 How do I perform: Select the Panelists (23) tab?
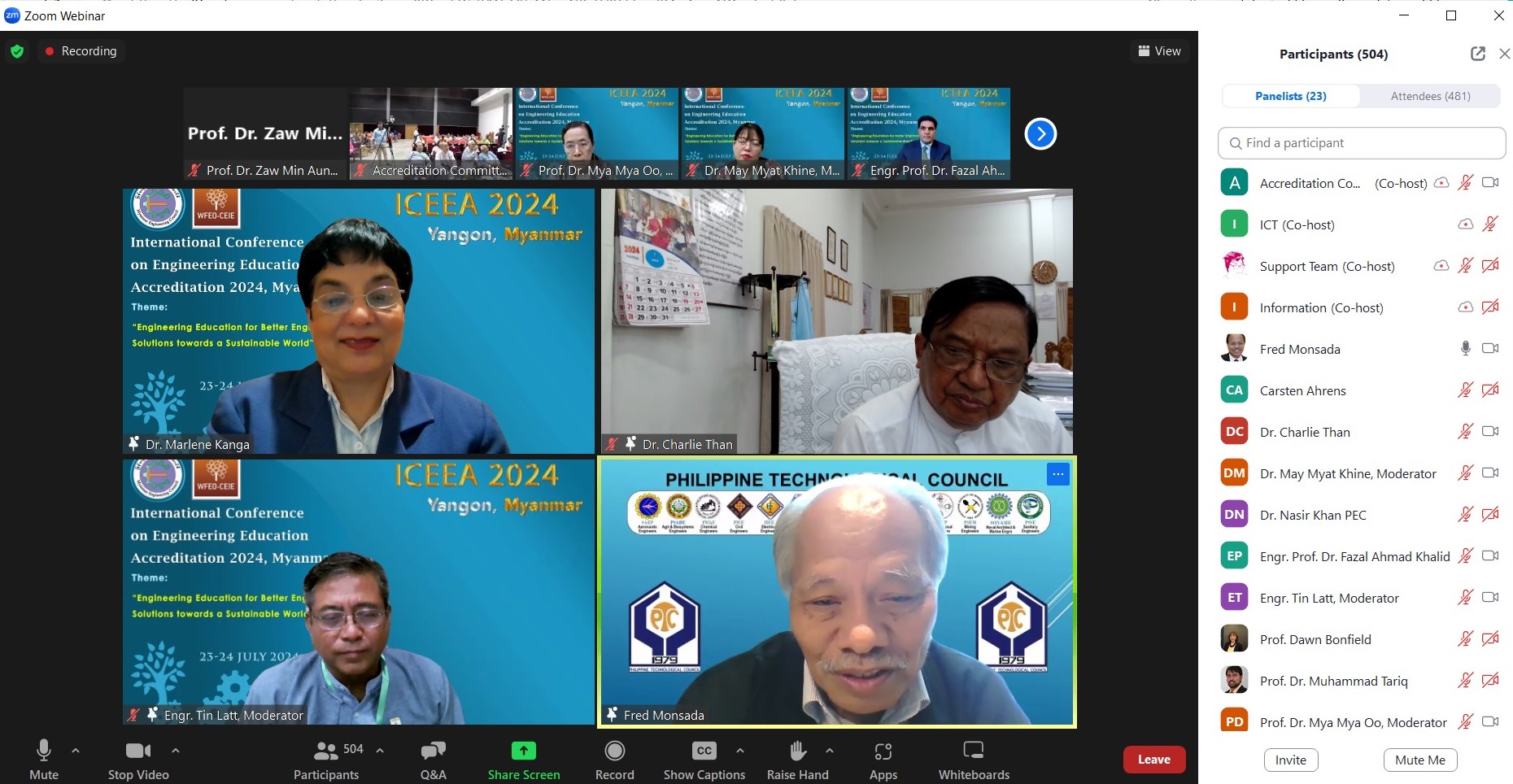click(1290, 96)
